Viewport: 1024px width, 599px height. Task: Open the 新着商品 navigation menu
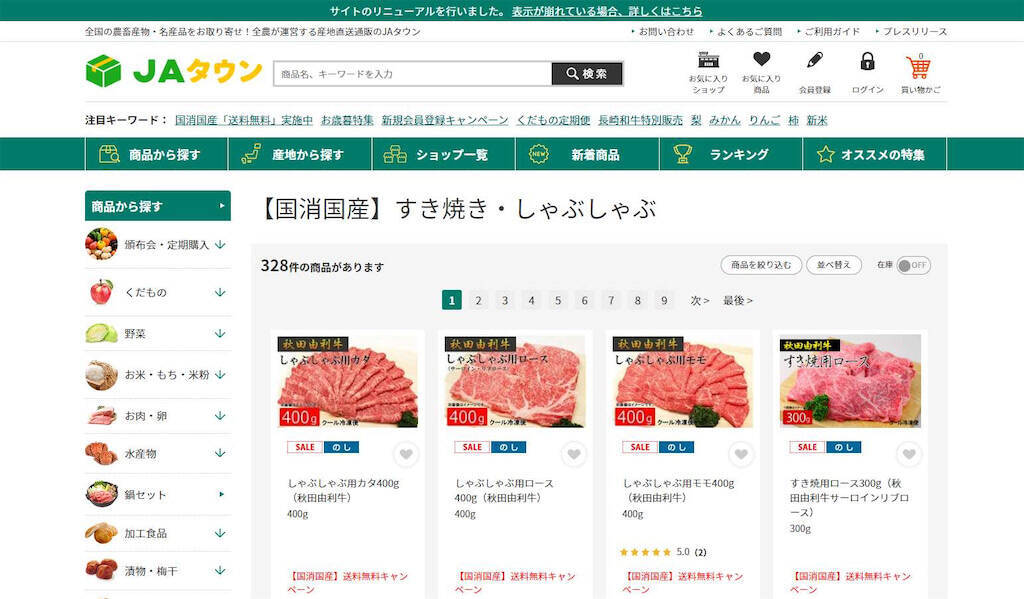pos(588,154)
